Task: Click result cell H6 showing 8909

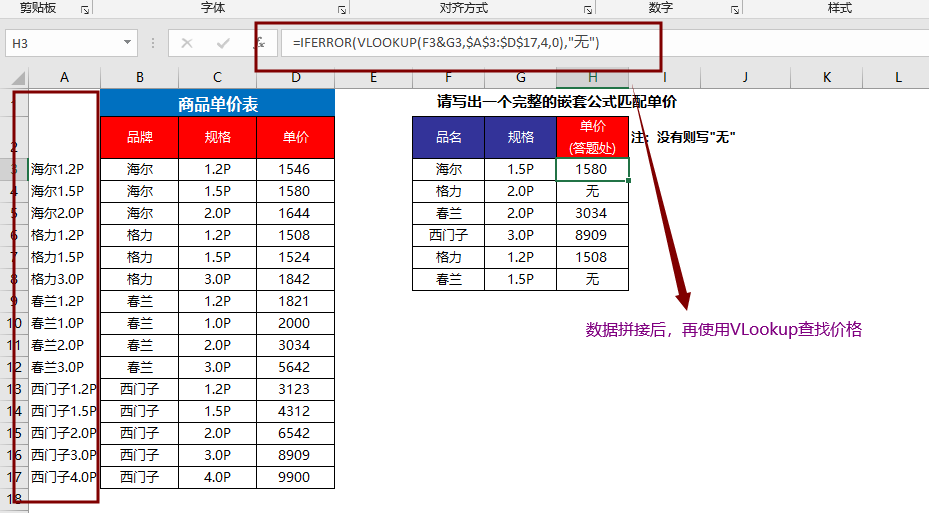Action: click(592, 235)
